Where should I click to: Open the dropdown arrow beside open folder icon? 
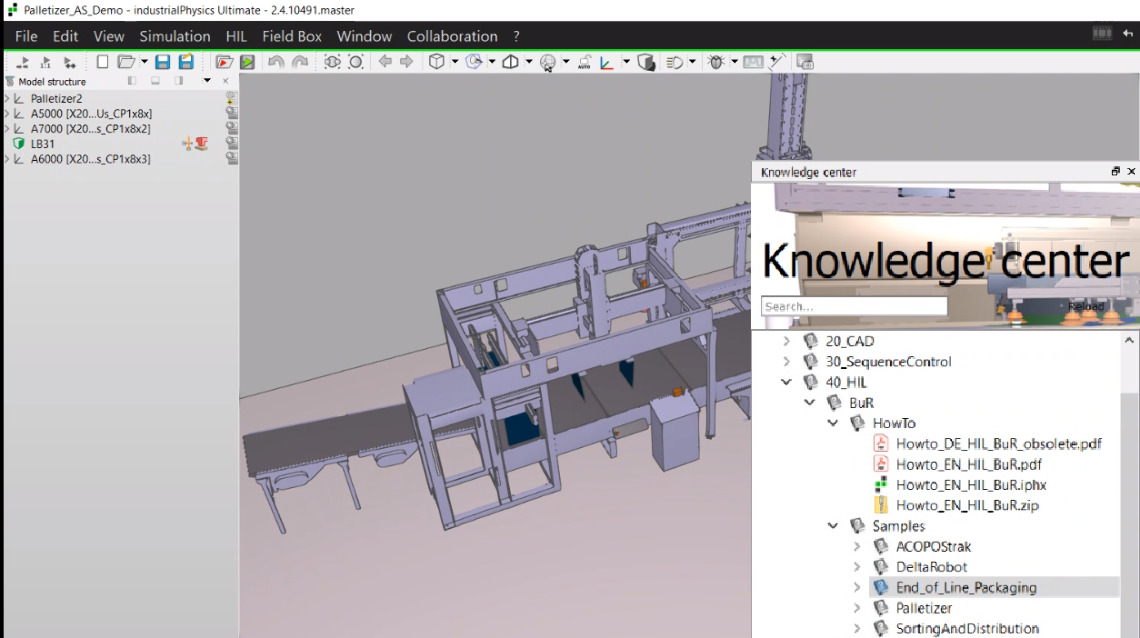[x=144, y=62]
